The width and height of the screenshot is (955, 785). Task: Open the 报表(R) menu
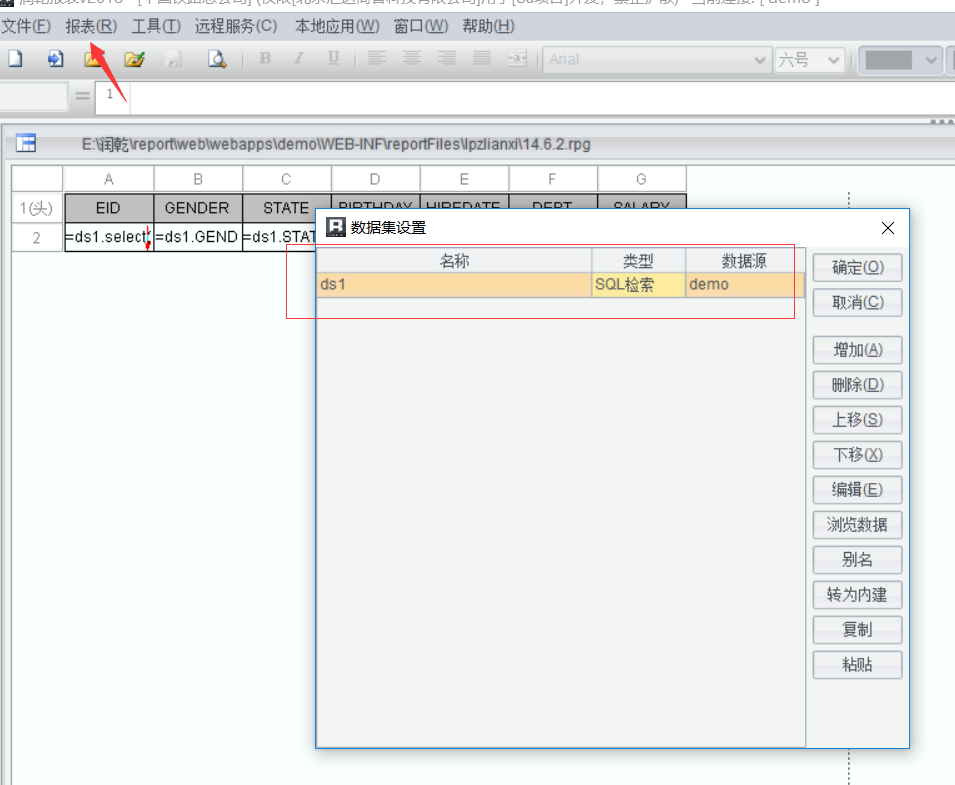[x=90, y=26]
